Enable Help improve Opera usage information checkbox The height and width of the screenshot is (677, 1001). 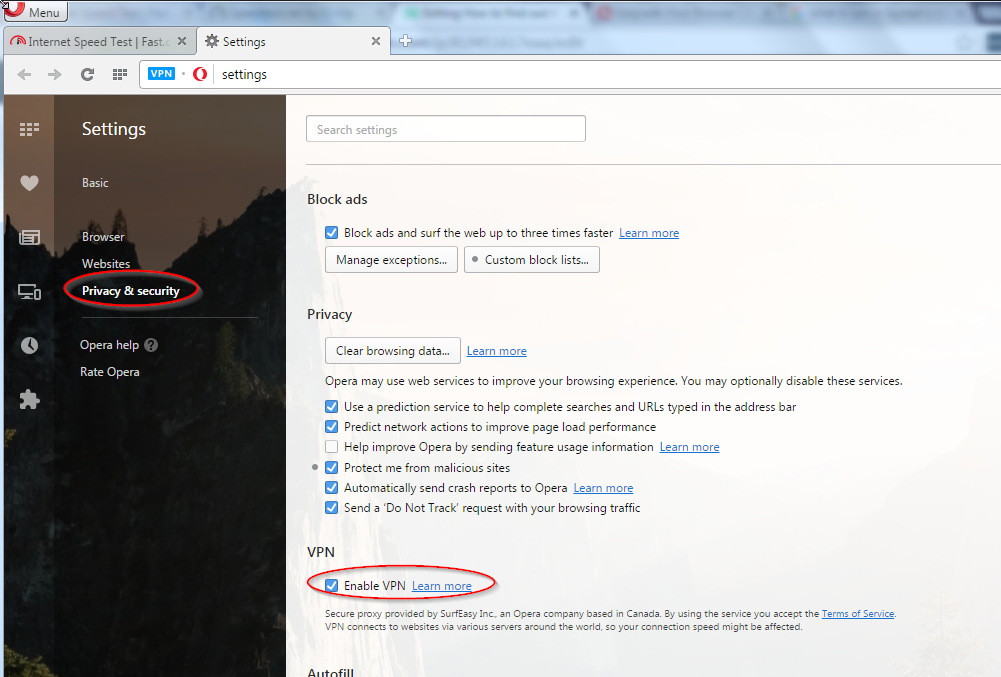pyautogui.click(x=331, y=446)
